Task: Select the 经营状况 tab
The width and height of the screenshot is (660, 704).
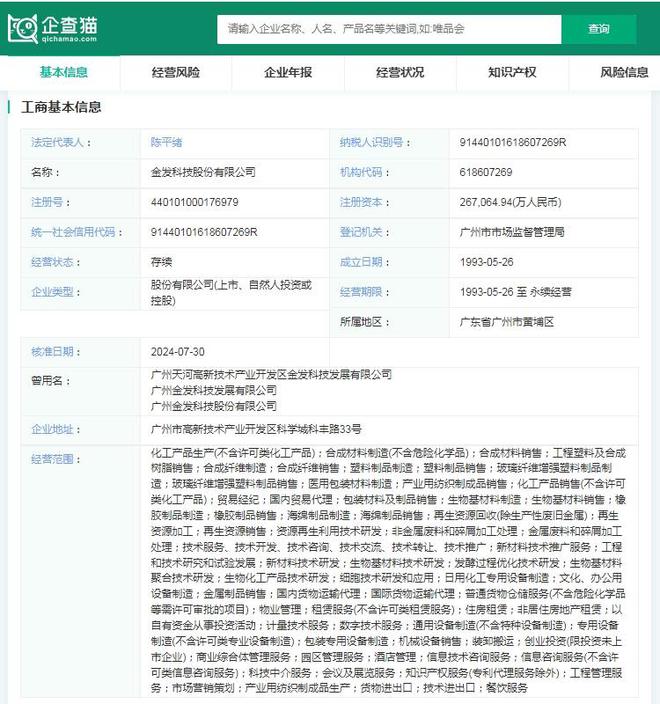Action: point(400,72)
